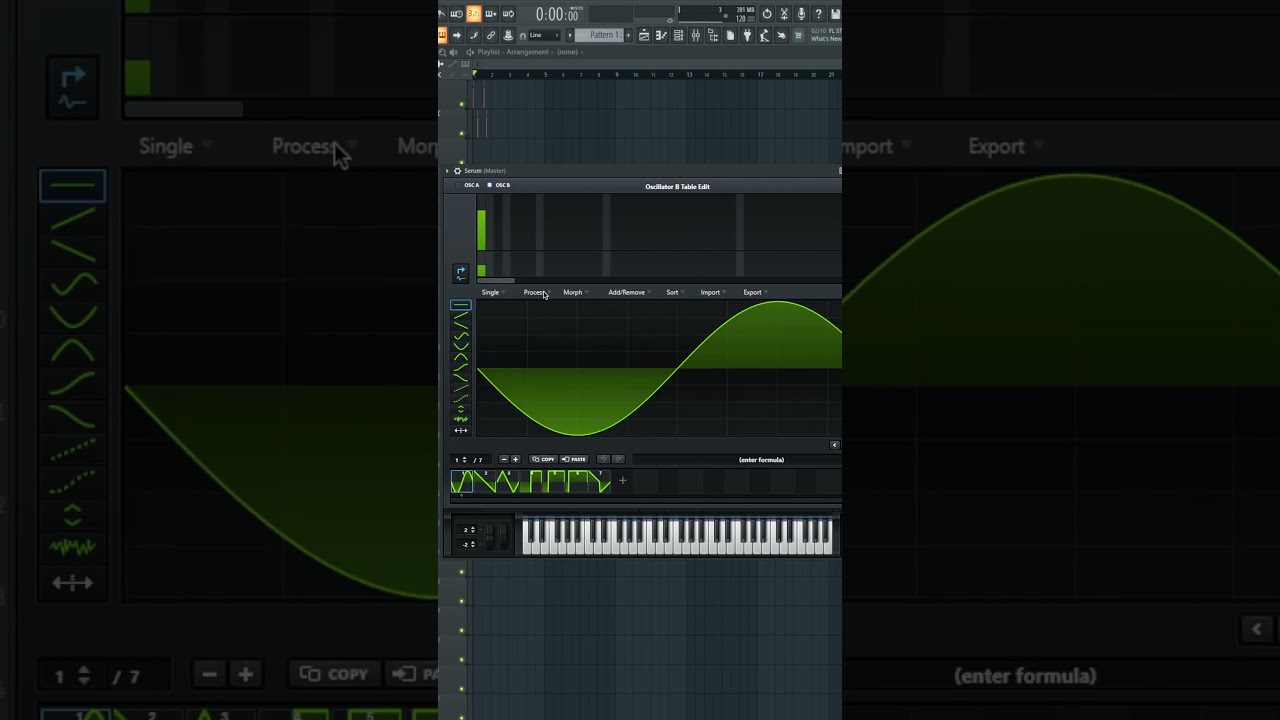Click the microphone one-click recording icon
Image resolution: width=1280 pixels, height=720 pixels.
click(x=801, y=14)
